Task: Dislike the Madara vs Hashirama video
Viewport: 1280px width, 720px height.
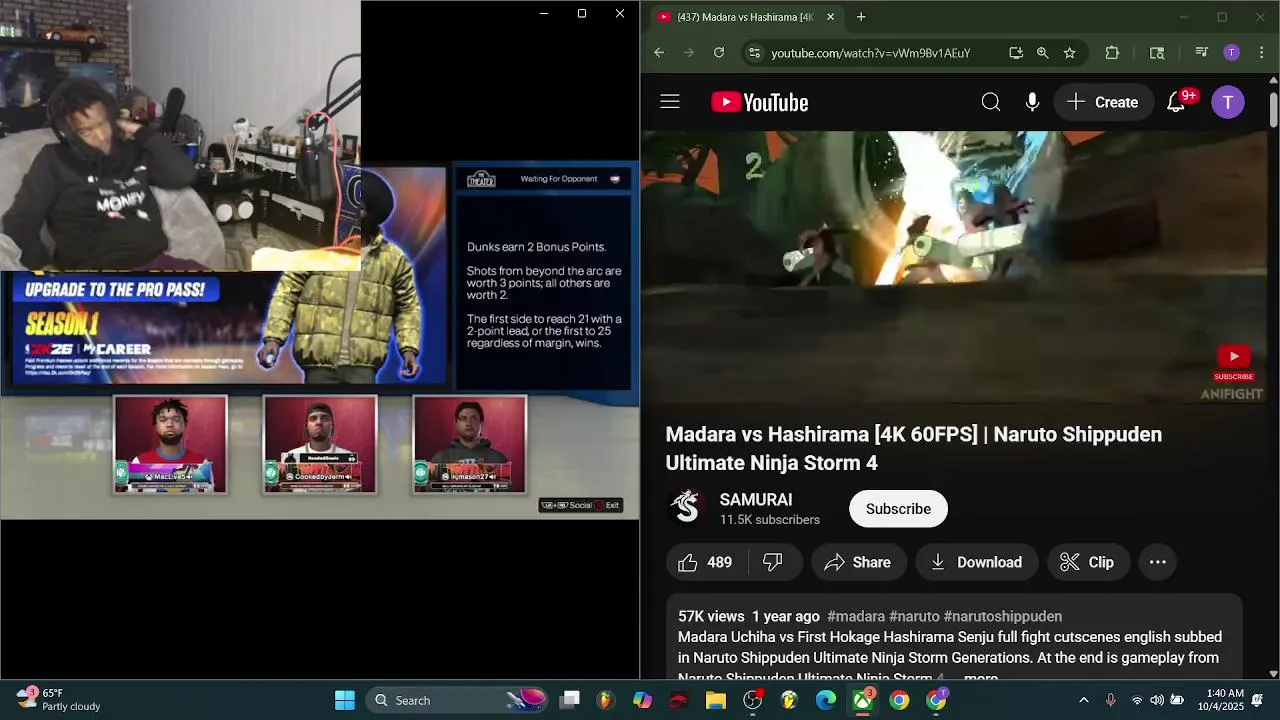Action: pyautogui.click(x=773, y=562)
